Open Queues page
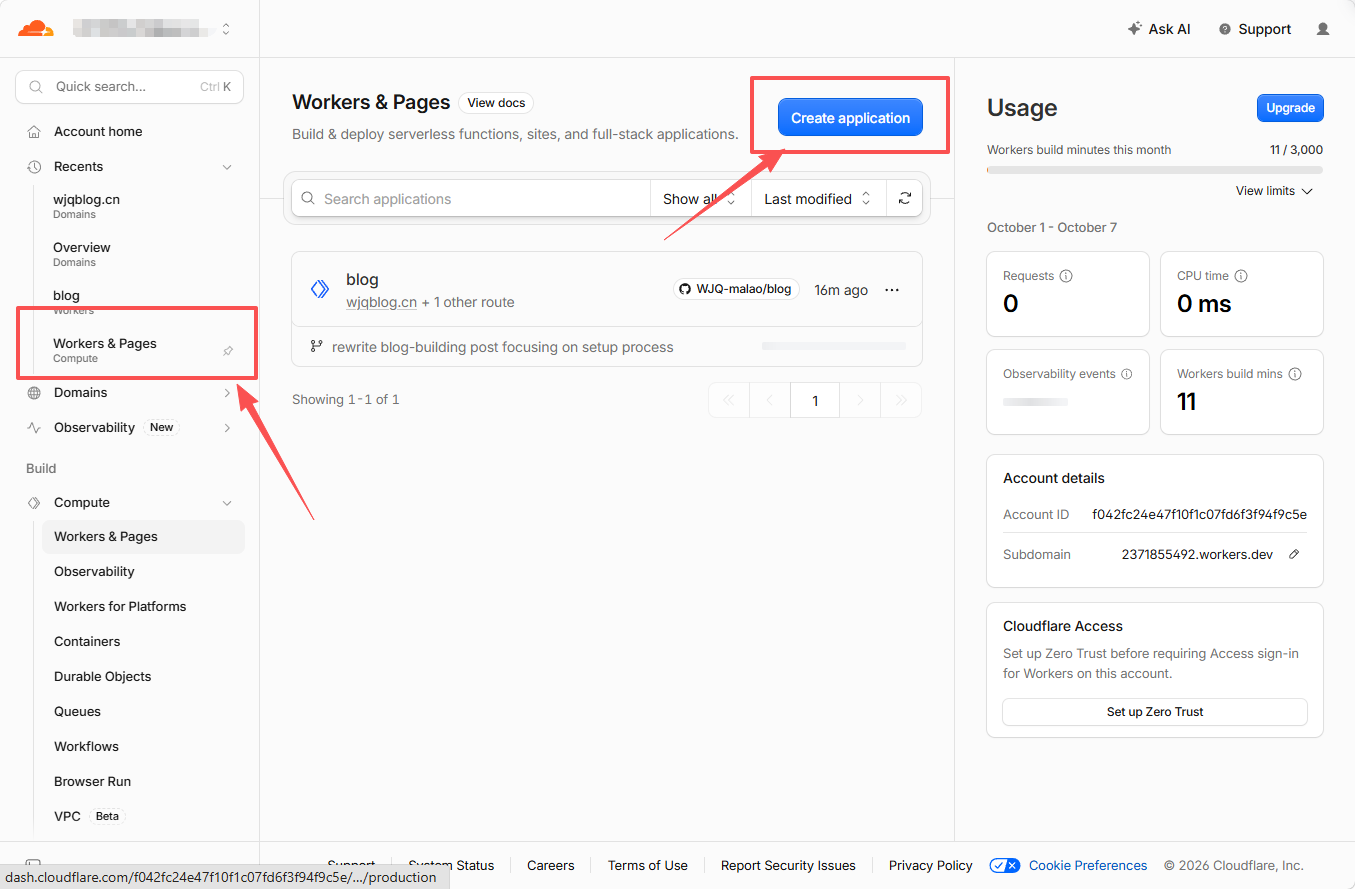The width and height of the screenshot is (1355, 889). click(78, 712)
